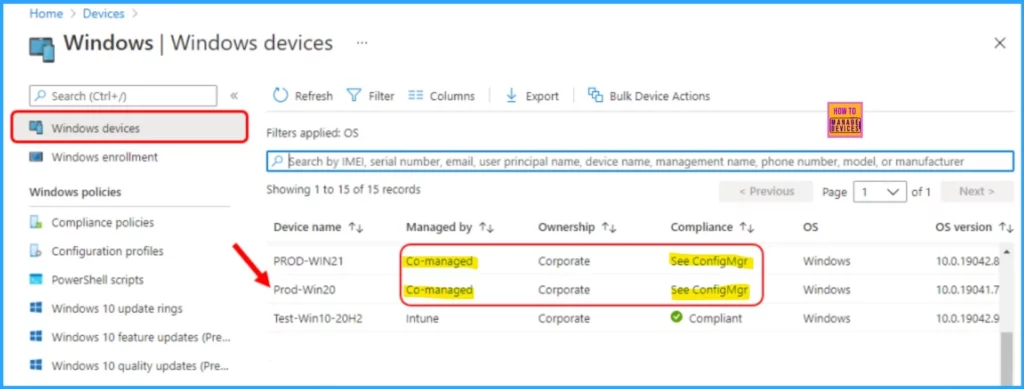Close the Windows devices blade
Image resolution: width=1024 pixels, height=389 pixels.
pos(999,43)
